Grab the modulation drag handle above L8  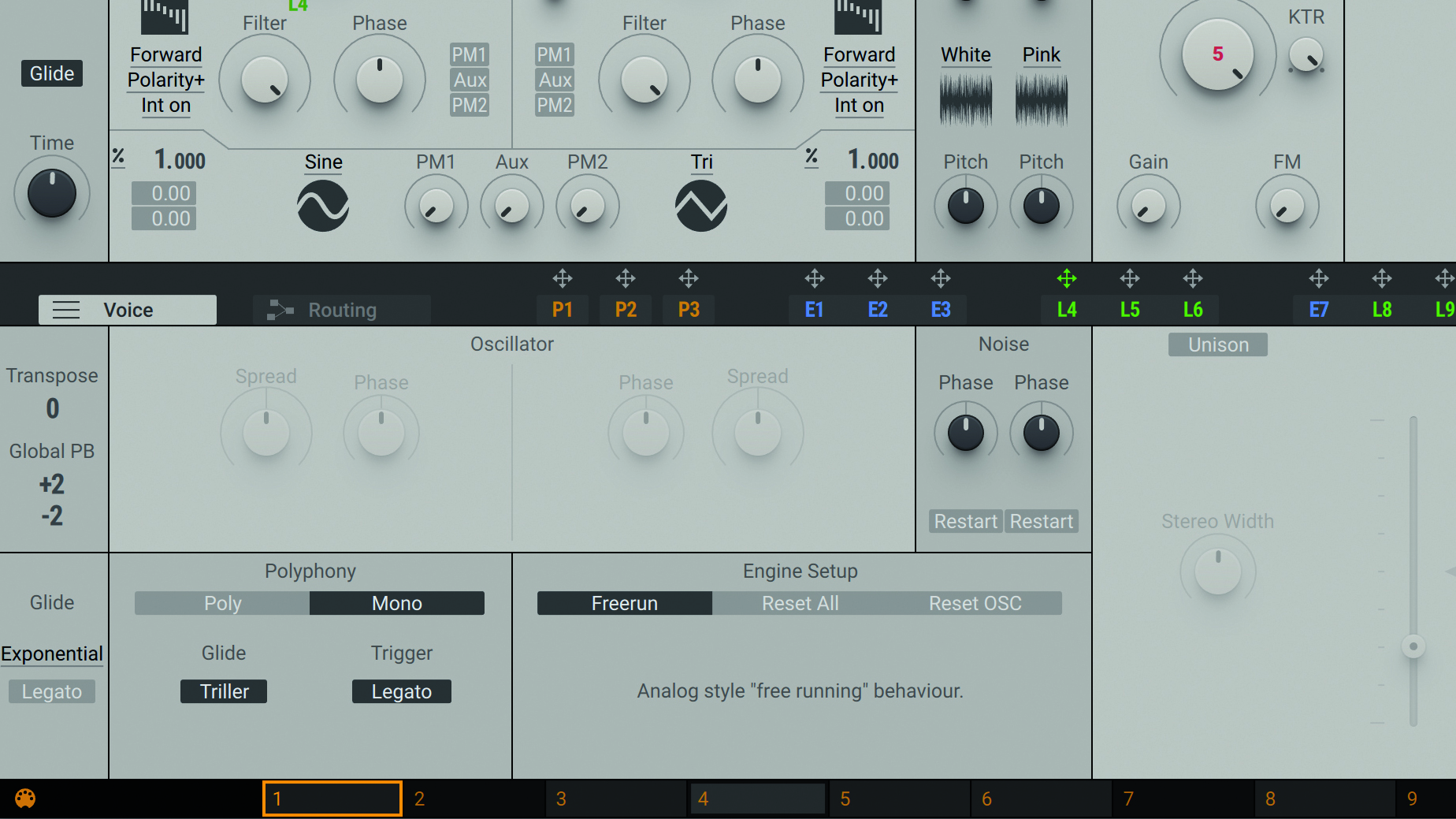(1382, 278)
